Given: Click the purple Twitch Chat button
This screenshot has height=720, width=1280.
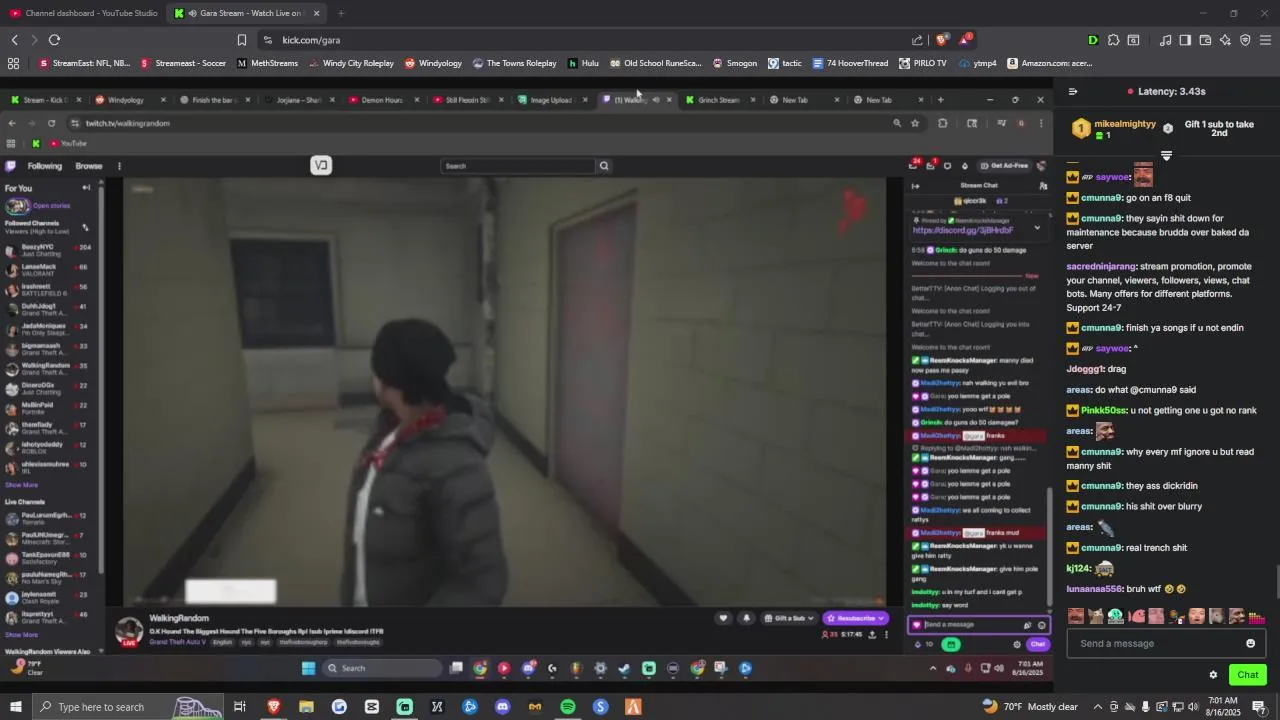Looking at the screenshot, I should pyautogui.click(x=1037, y=644).
